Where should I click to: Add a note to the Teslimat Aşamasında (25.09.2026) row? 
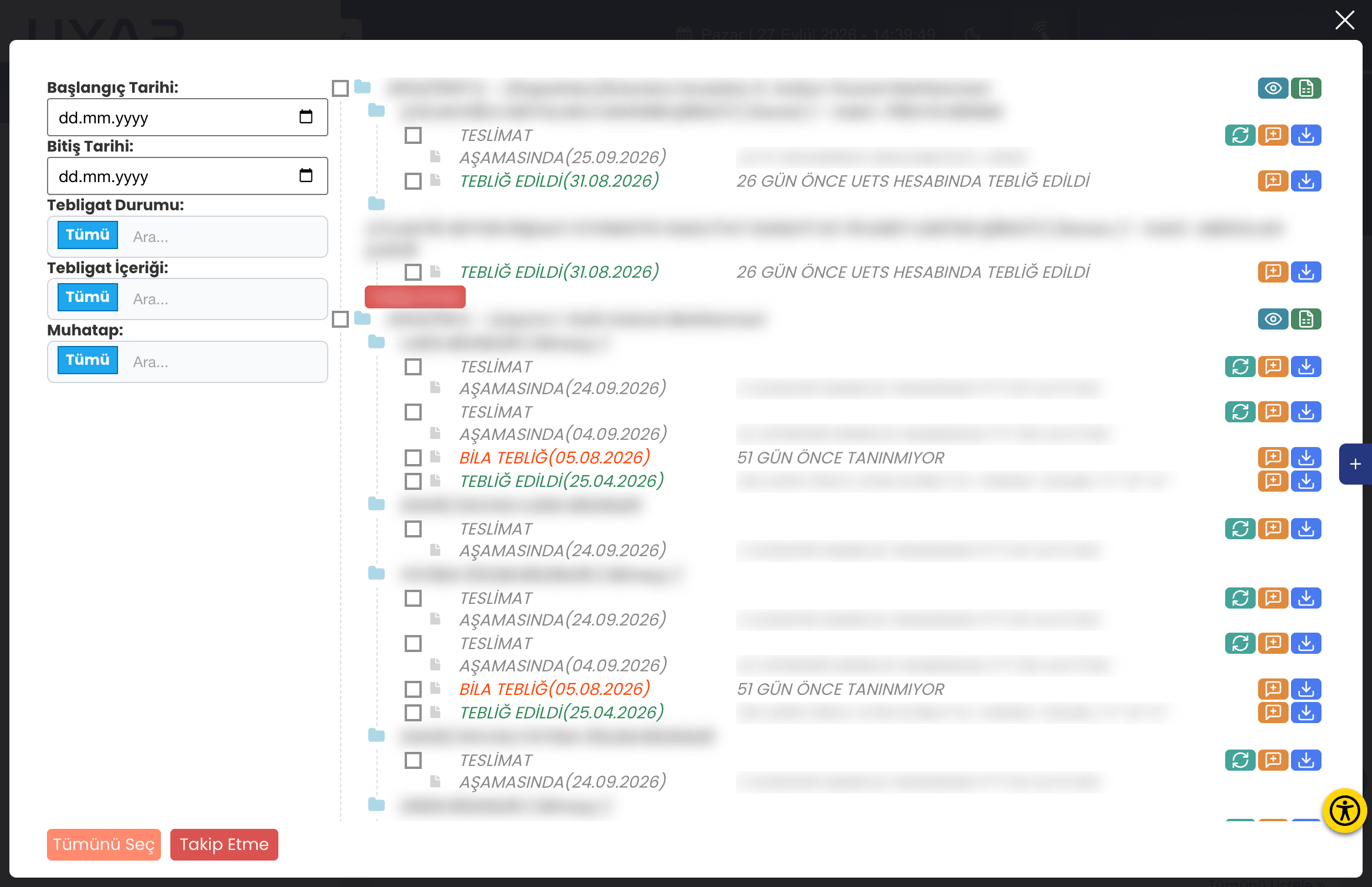pyautogui.click(x=1273, y=135)
